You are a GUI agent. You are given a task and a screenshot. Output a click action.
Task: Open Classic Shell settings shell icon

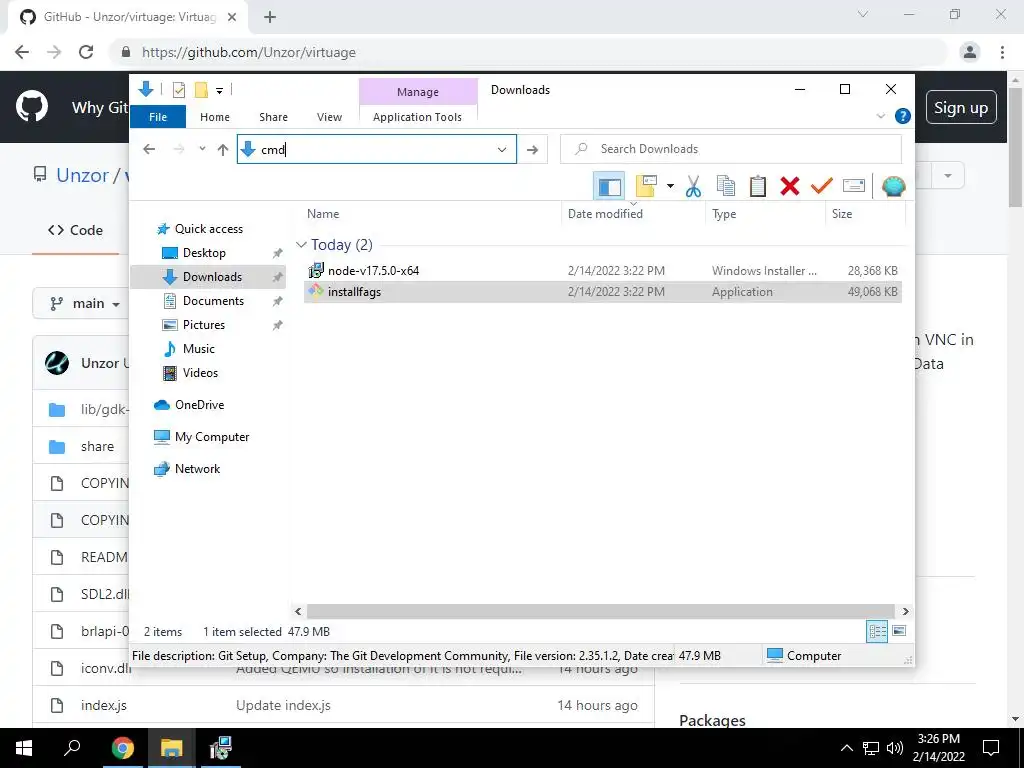click(x=893, y=187)
